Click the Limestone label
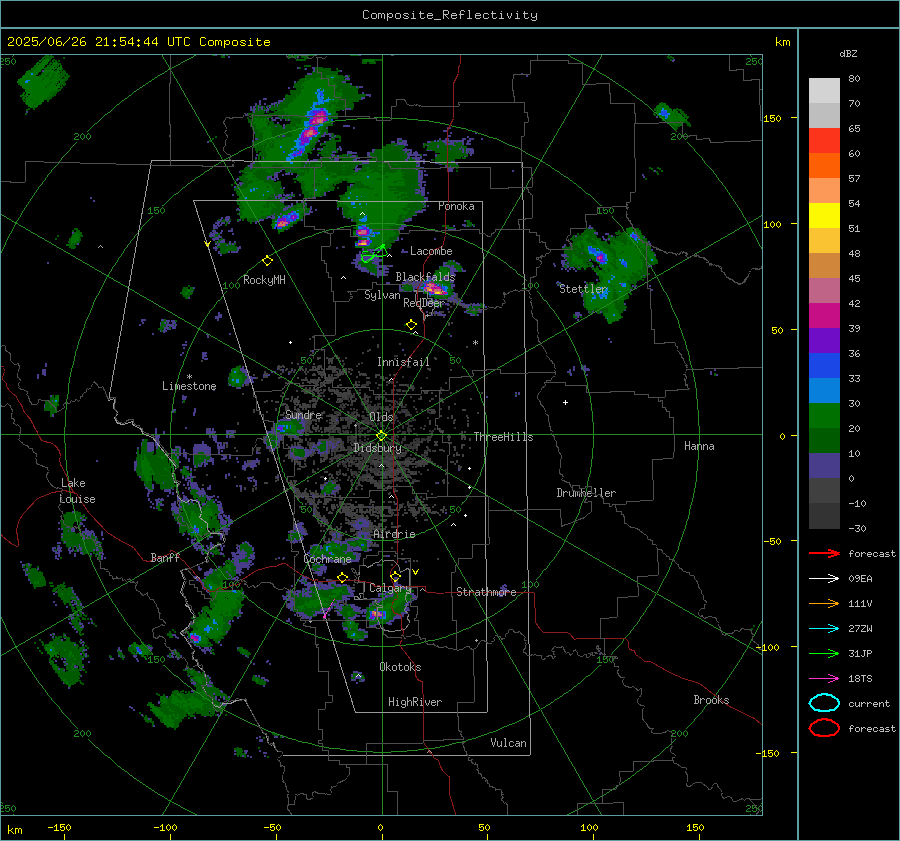 point(189,386)
